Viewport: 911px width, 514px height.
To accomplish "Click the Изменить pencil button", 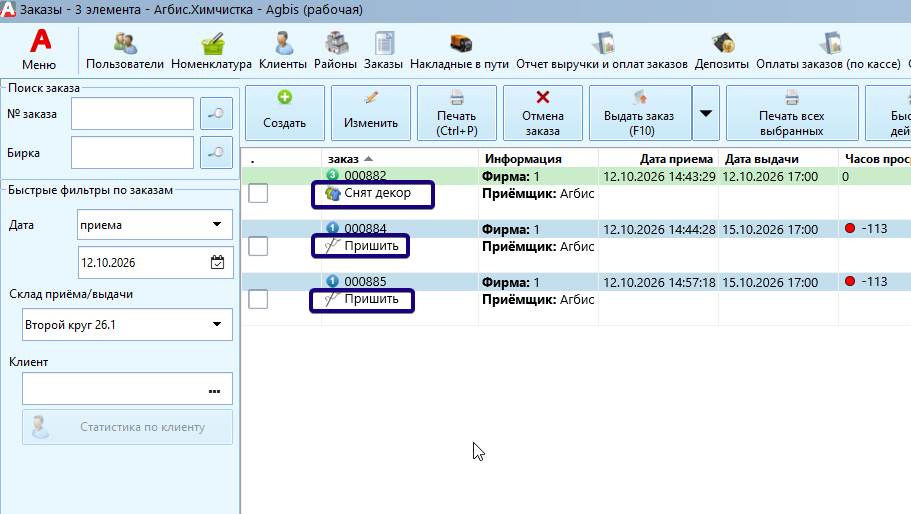I will point(371,113).
